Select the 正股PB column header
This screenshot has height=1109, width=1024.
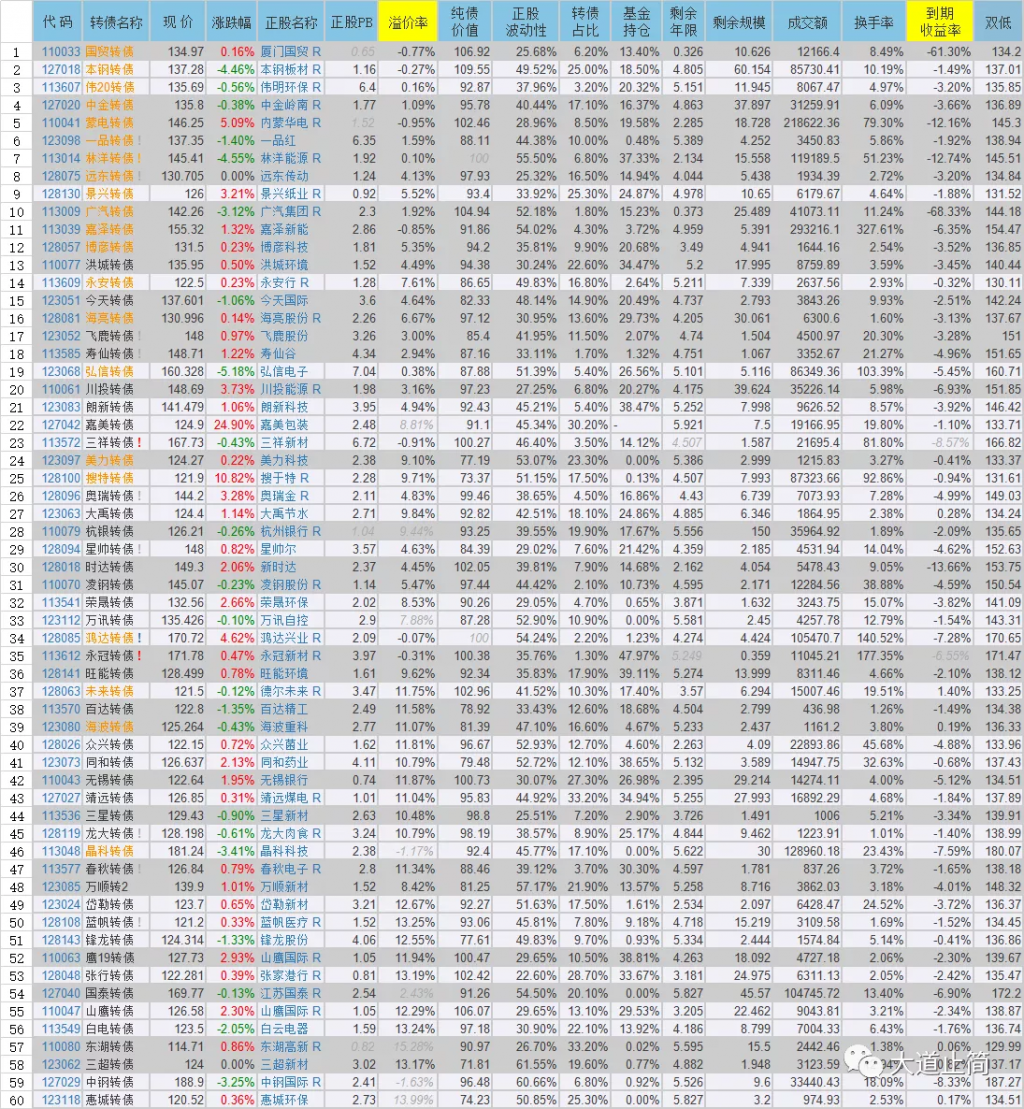pos(351,22)
